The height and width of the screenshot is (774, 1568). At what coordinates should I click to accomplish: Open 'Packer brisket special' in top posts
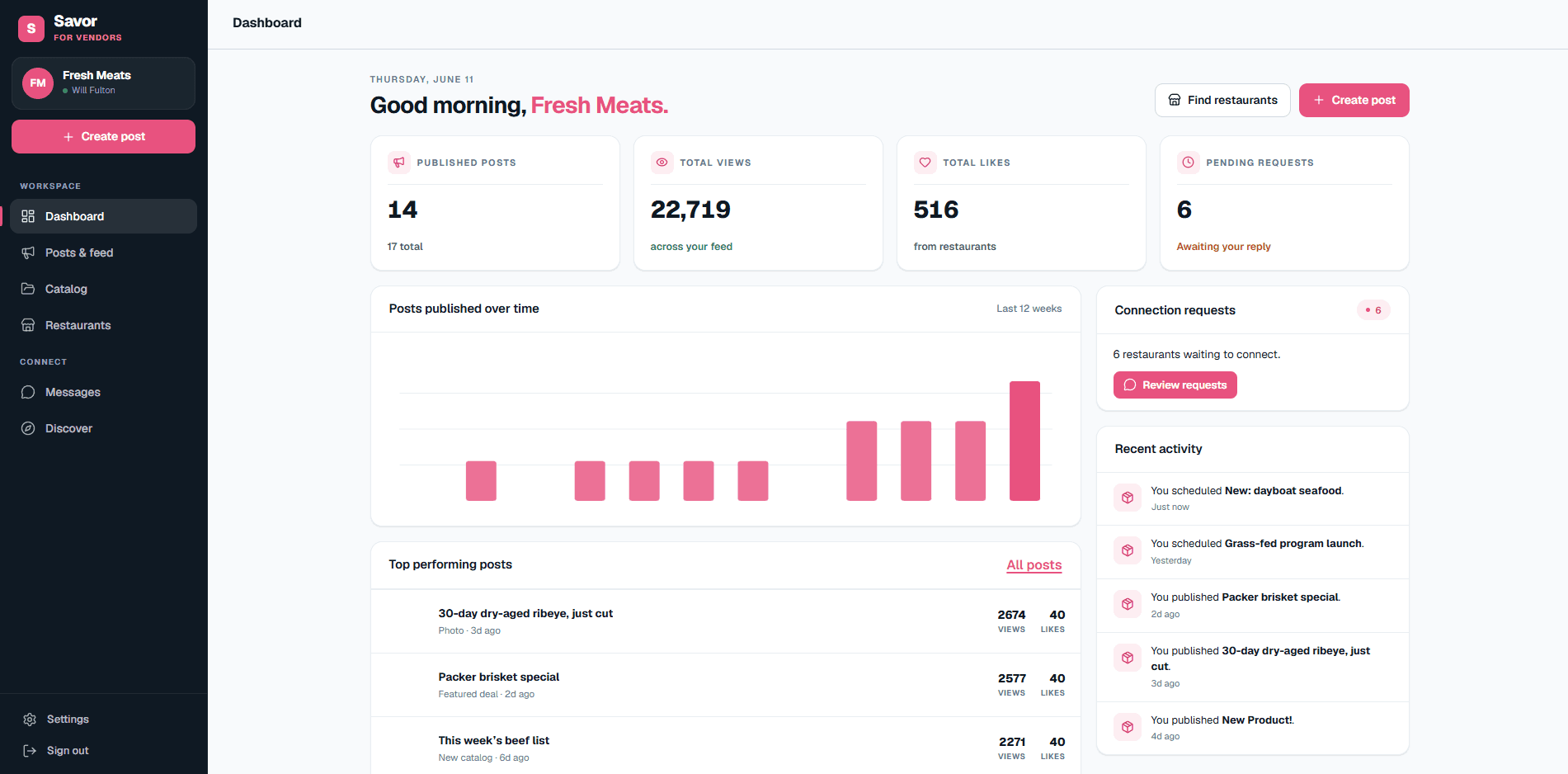[x=726, y=685]
